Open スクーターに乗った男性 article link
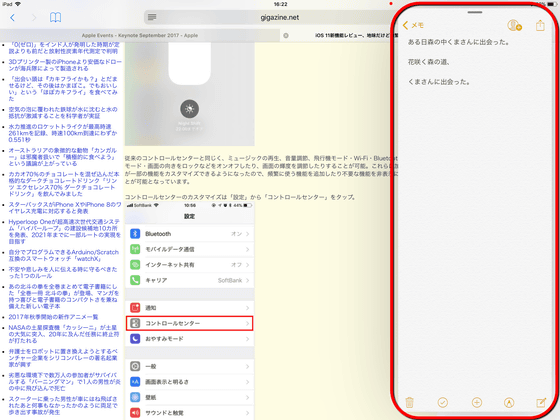560x420 pixels. (63, 406)
